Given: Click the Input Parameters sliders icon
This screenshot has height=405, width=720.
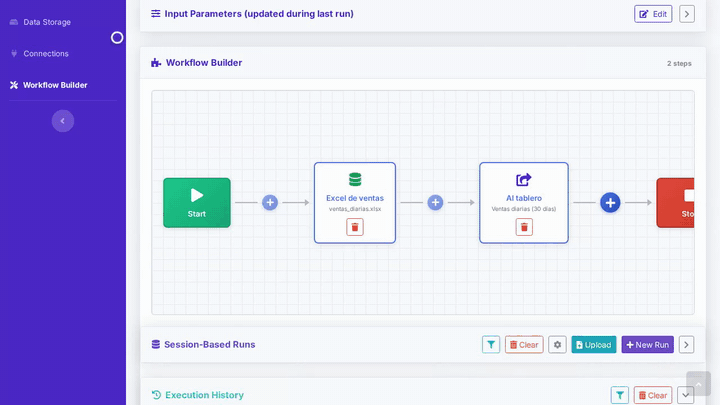Looking at the screenshot, I should point(156,14).
